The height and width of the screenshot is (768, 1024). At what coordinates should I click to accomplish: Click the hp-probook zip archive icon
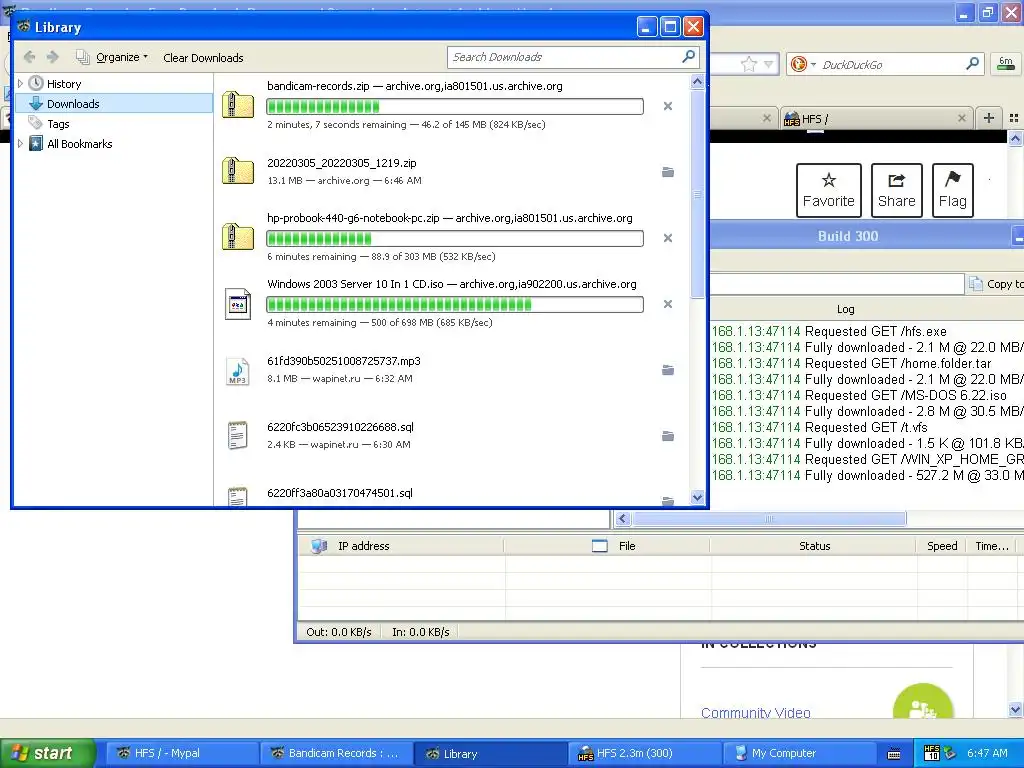[238, 237]
